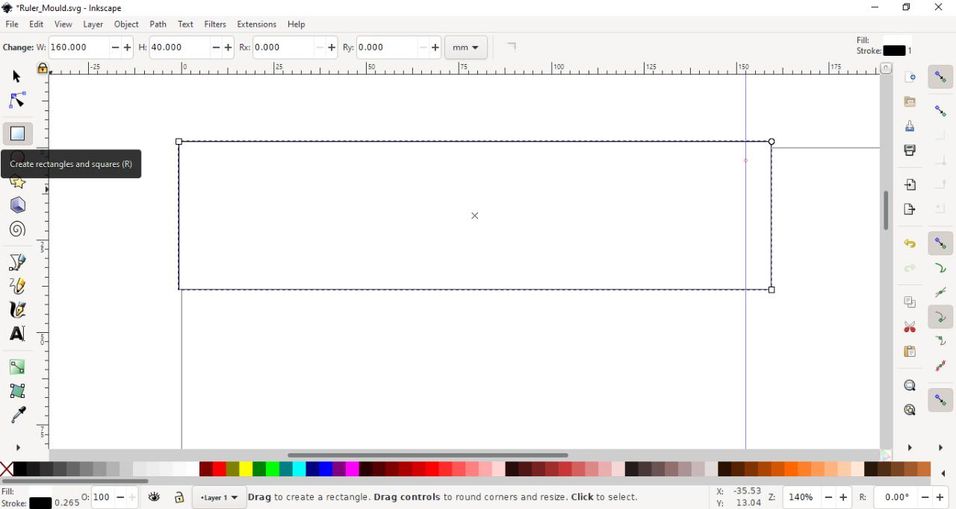Select the 3D box tool

point(17,205)
